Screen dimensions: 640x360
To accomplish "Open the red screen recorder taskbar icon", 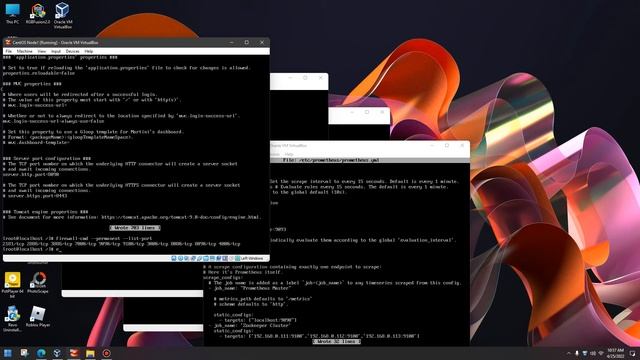I will [x=107, y=353].
